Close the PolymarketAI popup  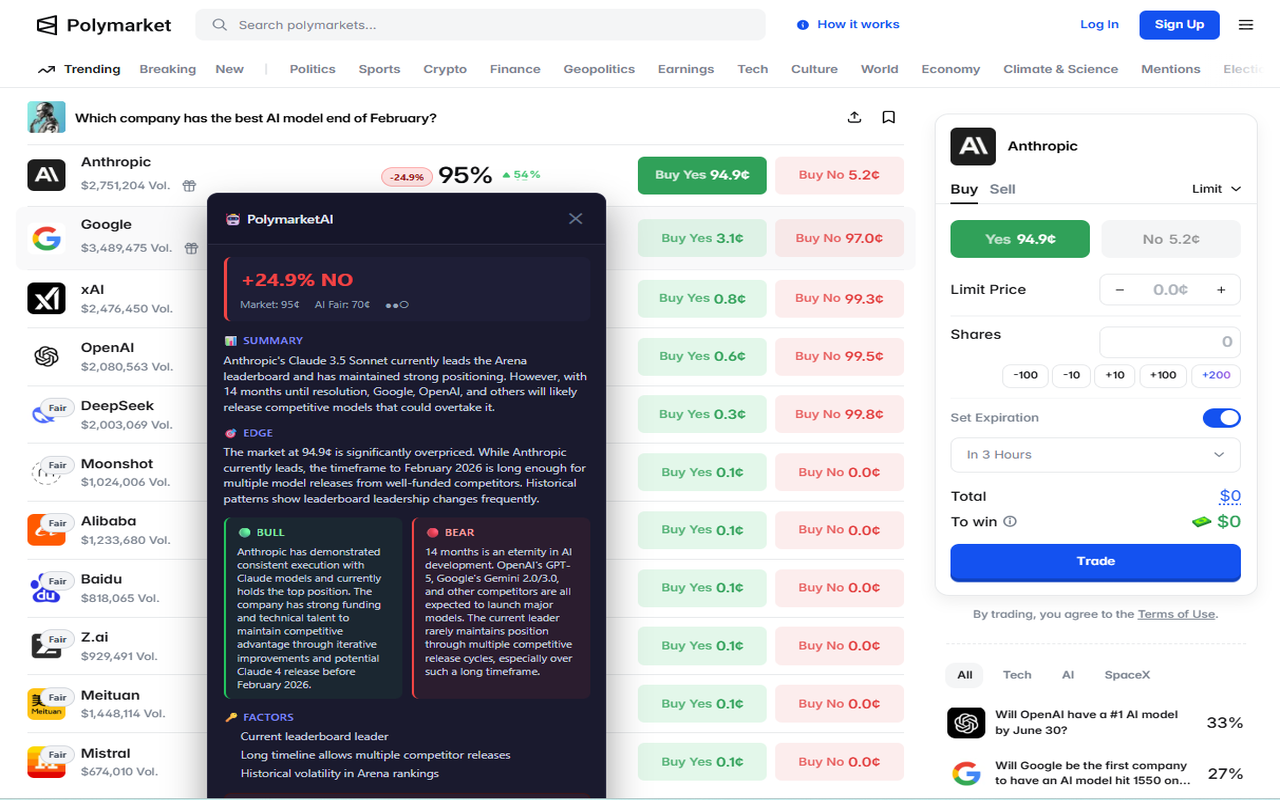575,218
